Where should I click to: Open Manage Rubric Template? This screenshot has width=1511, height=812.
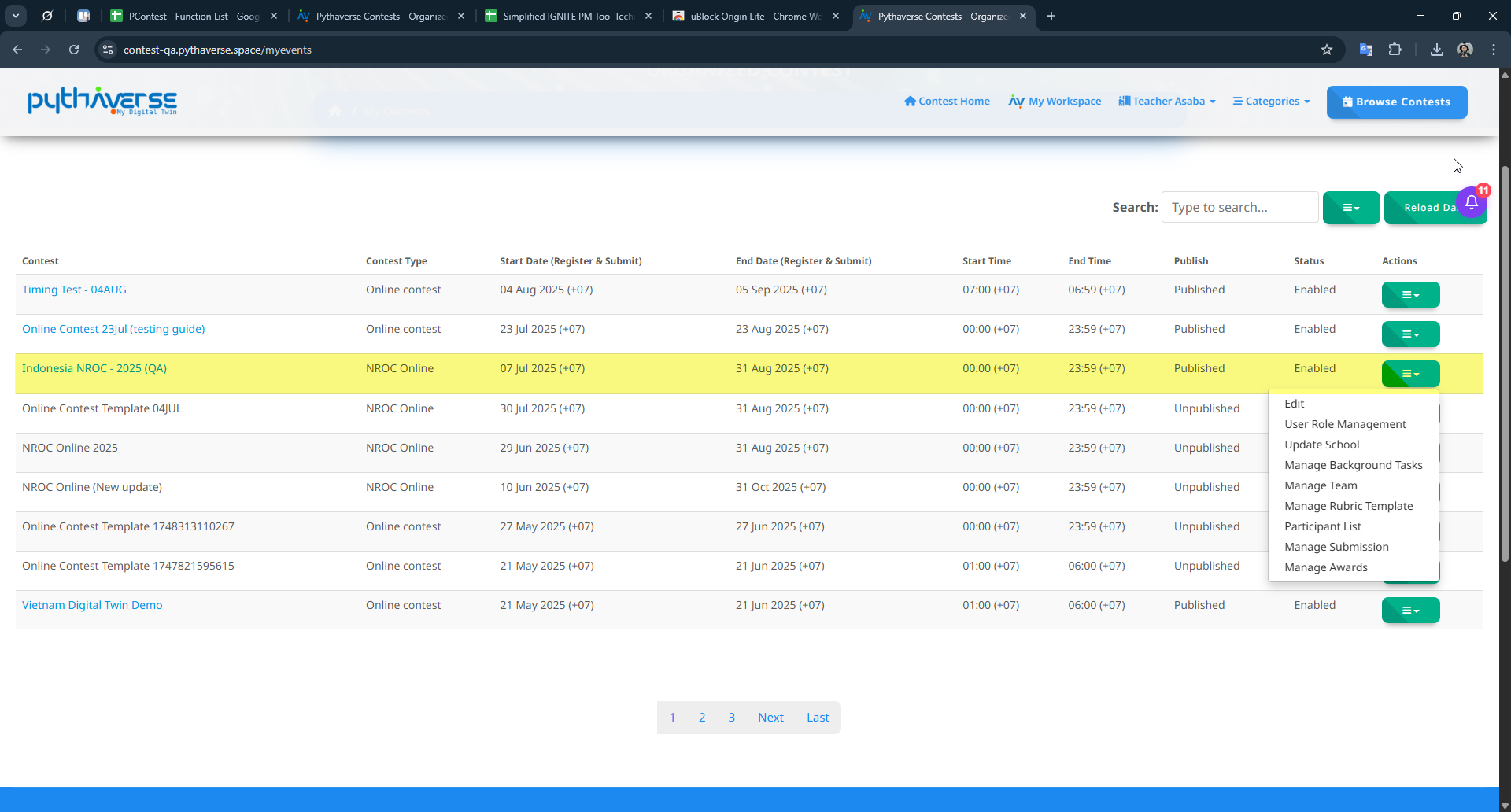pos(1348,506)
